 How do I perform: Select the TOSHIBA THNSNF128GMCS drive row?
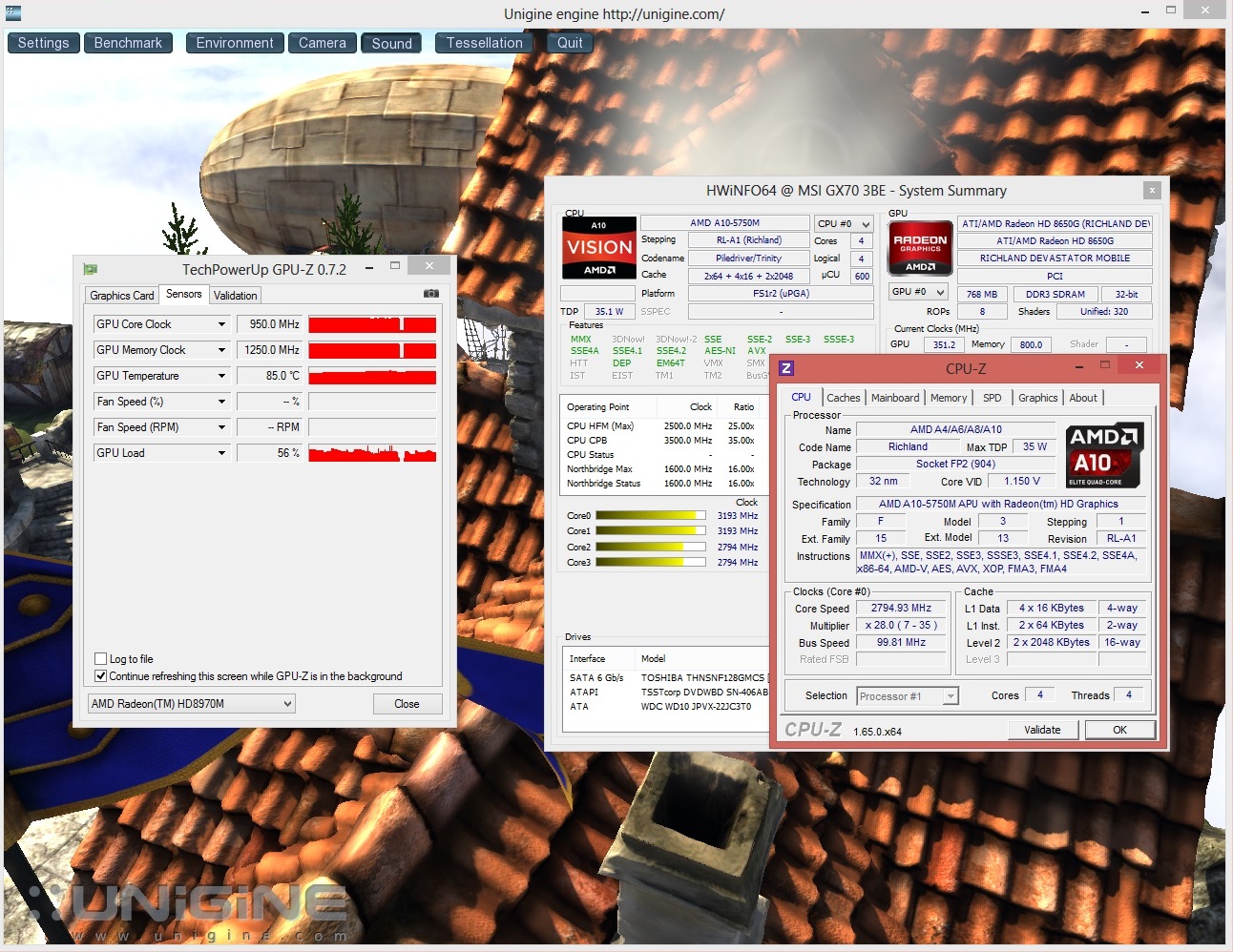pos(668,678)
